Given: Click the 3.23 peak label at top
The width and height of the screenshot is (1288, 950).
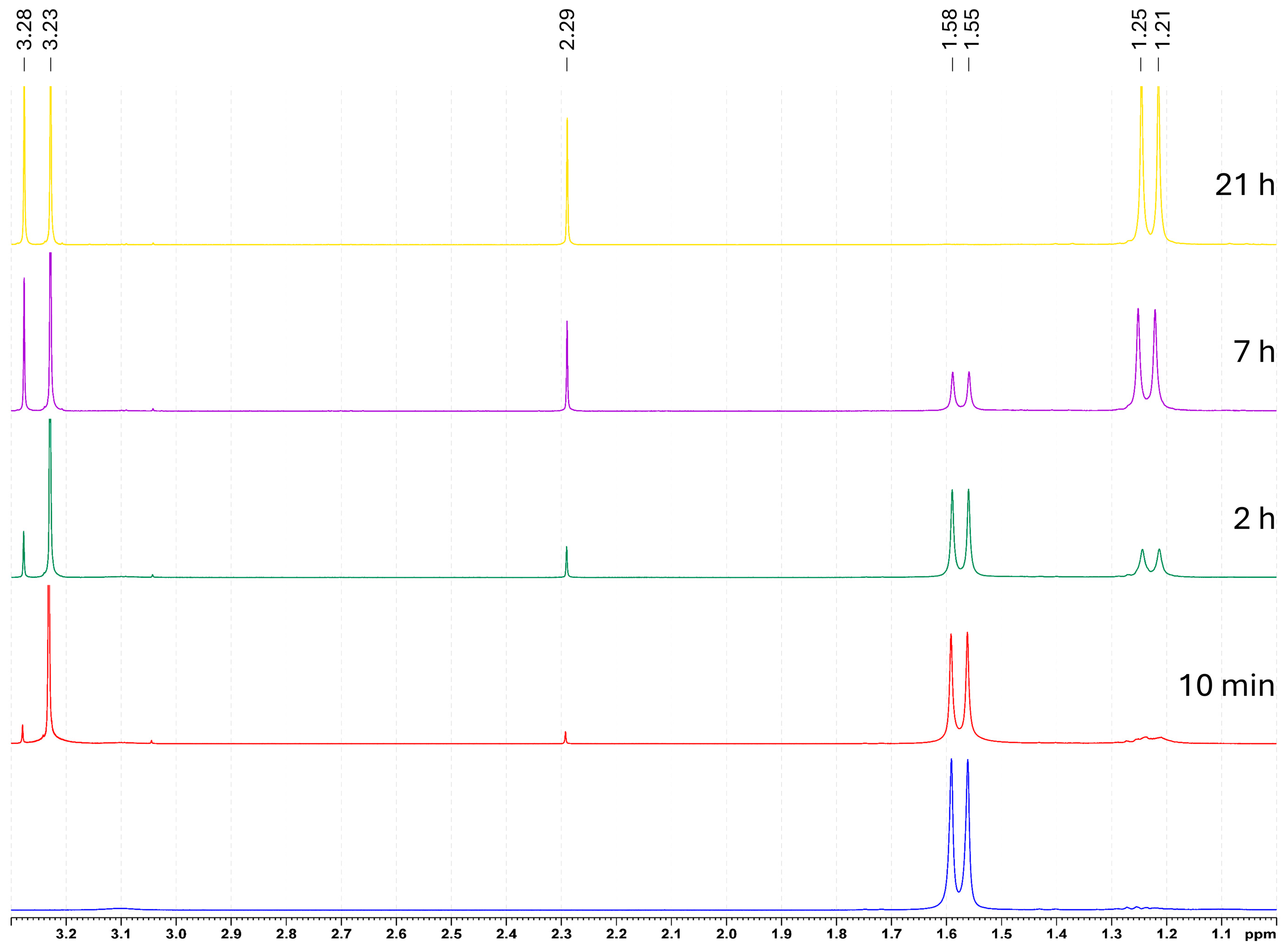Looking at the screenshot, I should [x=50, y=30].
